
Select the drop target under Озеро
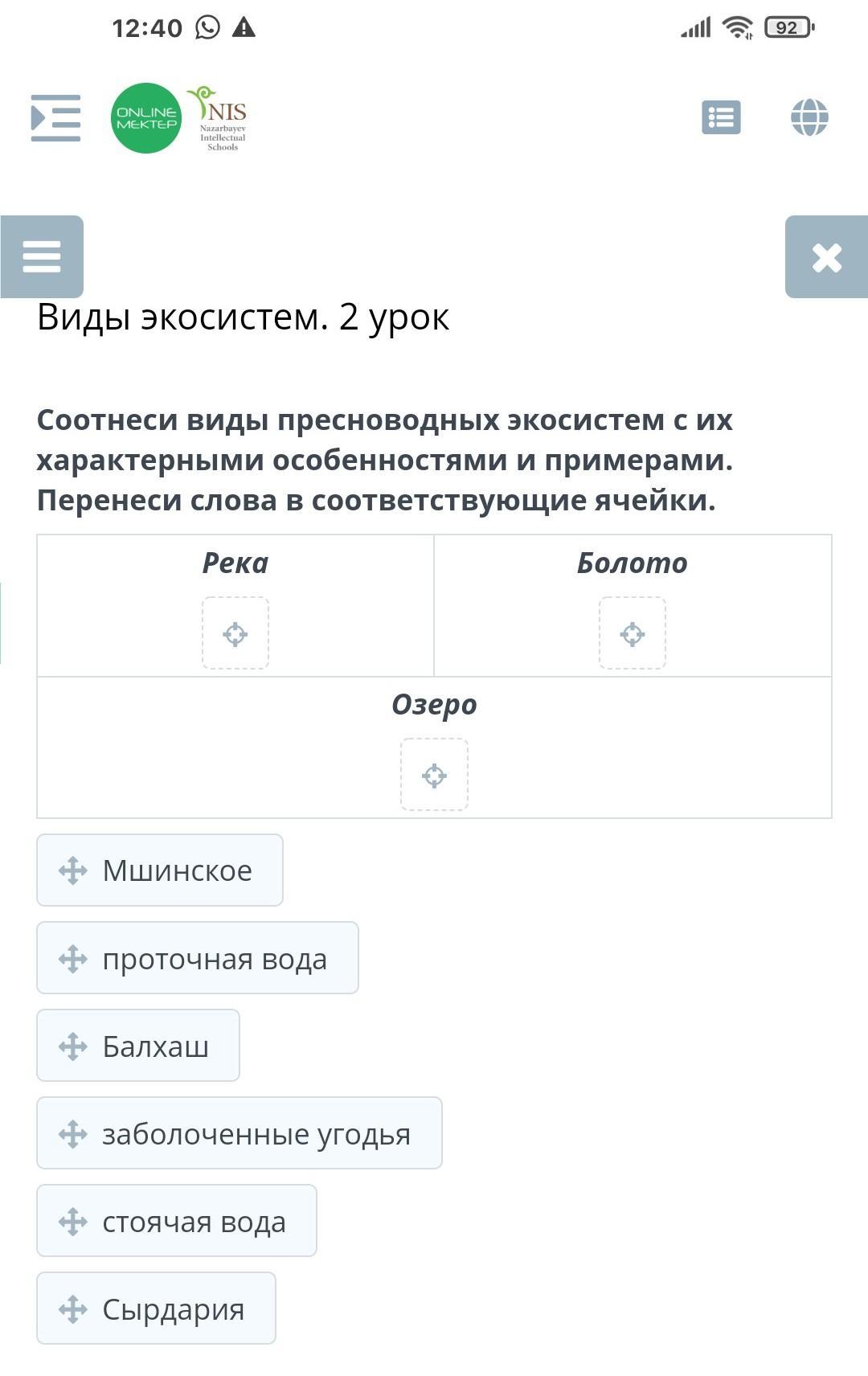click(x=434, y=775)
